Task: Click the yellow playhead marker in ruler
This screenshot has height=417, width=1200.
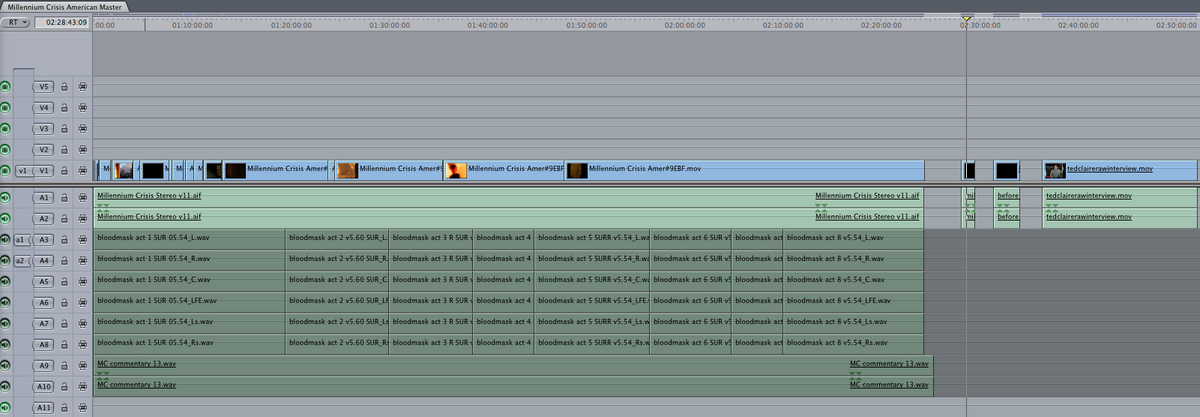Action: click(x=966, y=18)
